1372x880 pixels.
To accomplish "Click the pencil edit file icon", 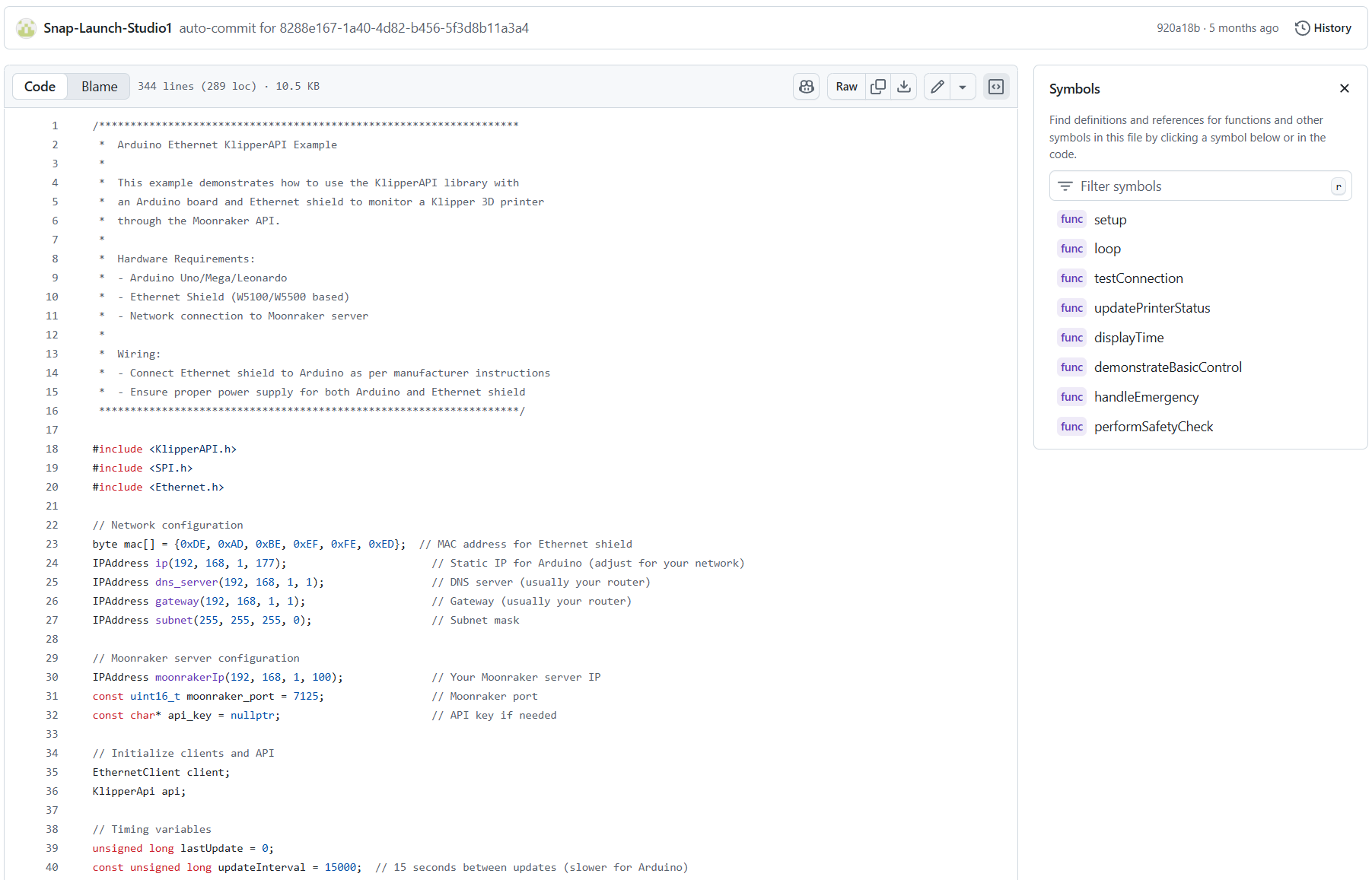I will point(937,87).
